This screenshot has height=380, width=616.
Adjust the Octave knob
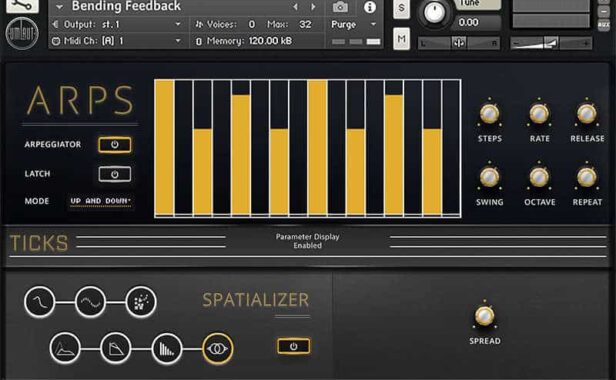[x=539, y=177]
